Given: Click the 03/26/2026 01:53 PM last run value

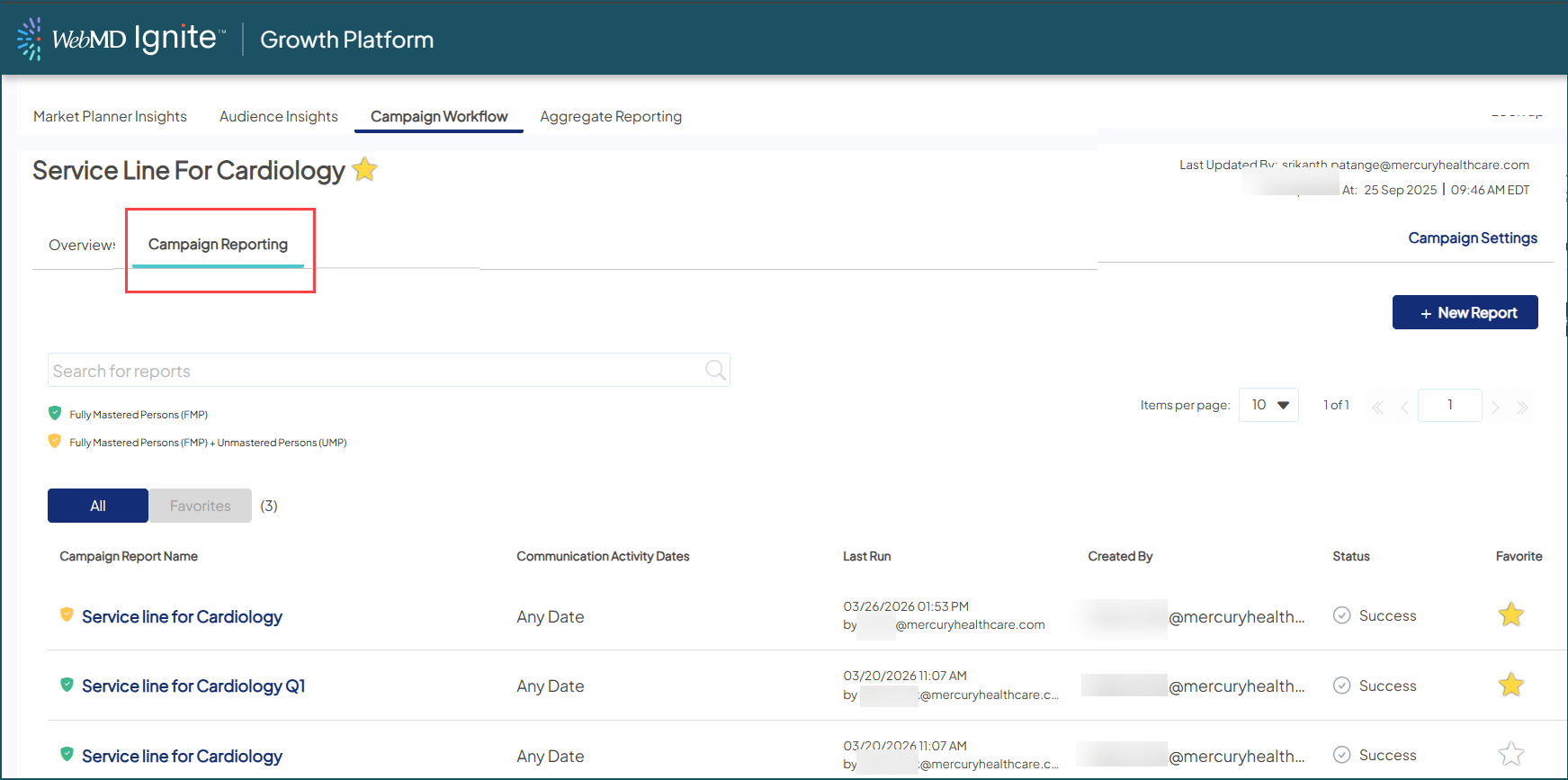Looking at the screenshot, I should (906, 606).
